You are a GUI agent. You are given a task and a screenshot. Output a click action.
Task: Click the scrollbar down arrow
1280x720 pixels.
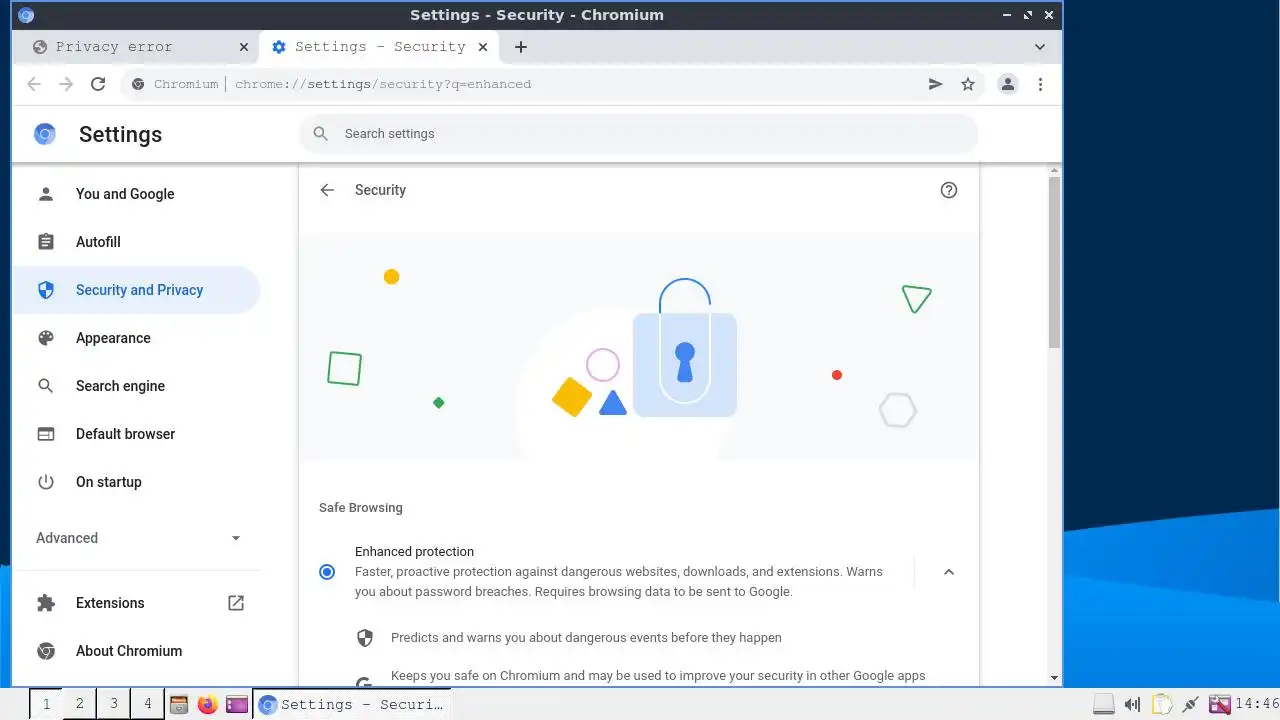pos(1054,677)
